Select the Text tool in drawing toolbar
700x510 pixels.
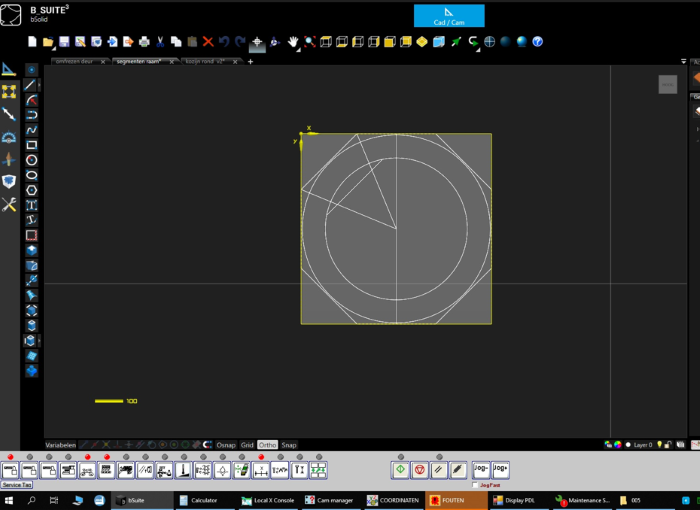pos(31,205)
